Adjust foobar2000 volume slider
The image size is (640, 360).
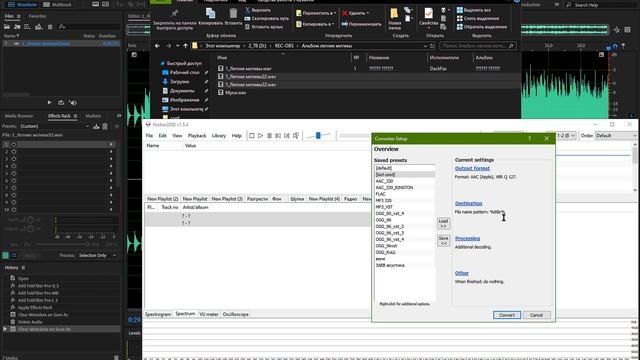pyautogui.click(x=318, y=136)
